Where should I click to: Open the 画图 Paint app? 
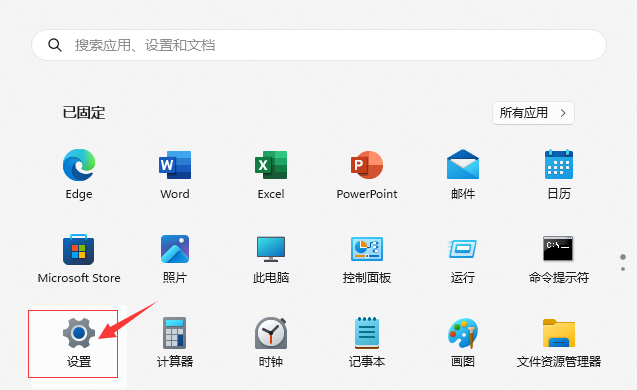coord(463,343)
